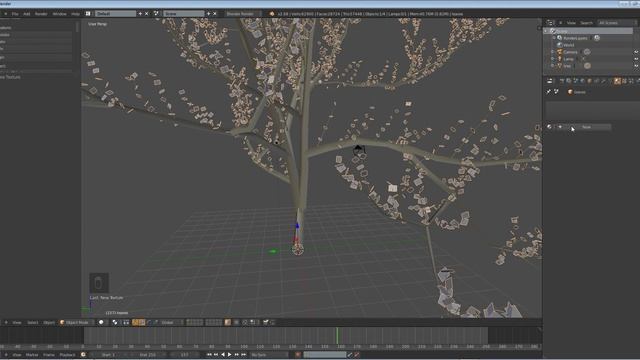Open the Render menu
The width and height of the screenshot is (640, 360).
pyautogui.click(x=41, y=14)
